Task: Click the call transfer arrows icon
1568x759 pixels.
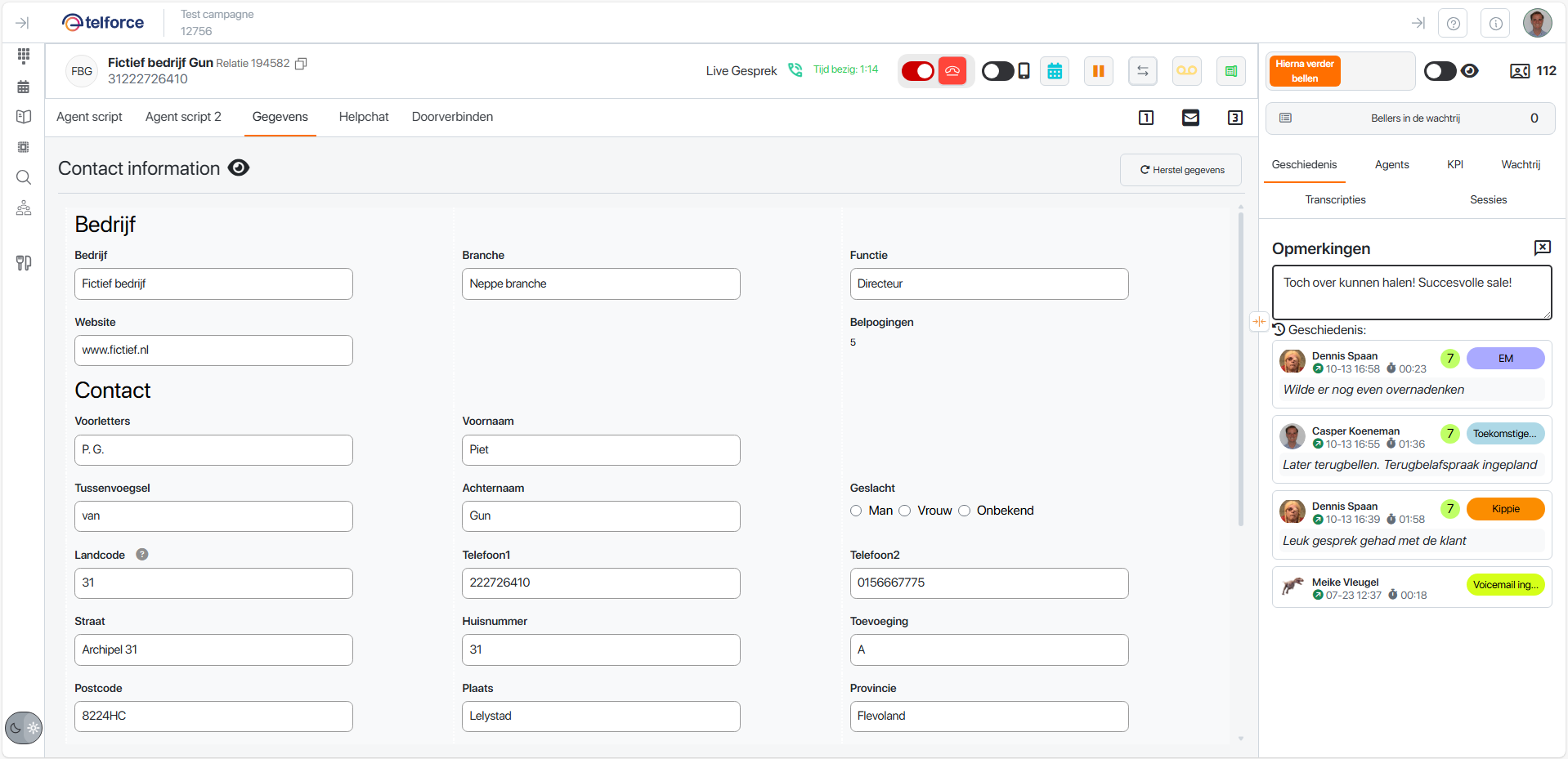Action: click(1142, 71)
